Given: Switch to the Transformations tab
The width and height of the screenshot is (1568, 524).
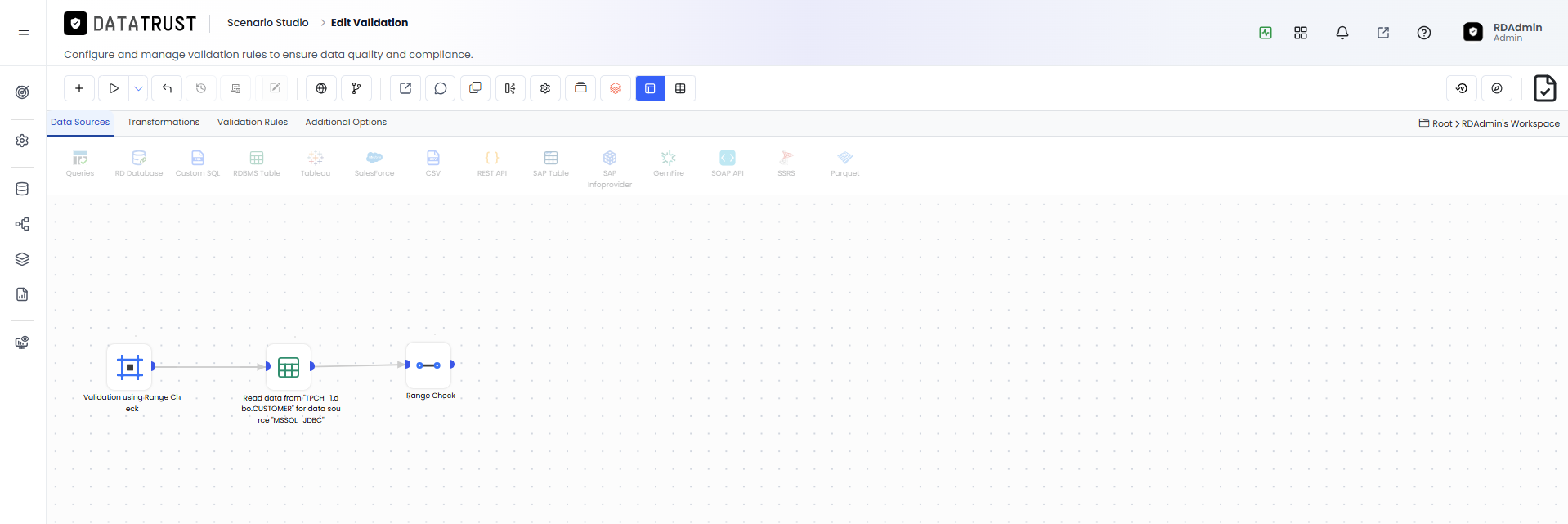Looking at the screenshot, I should [x=164, y=122].
